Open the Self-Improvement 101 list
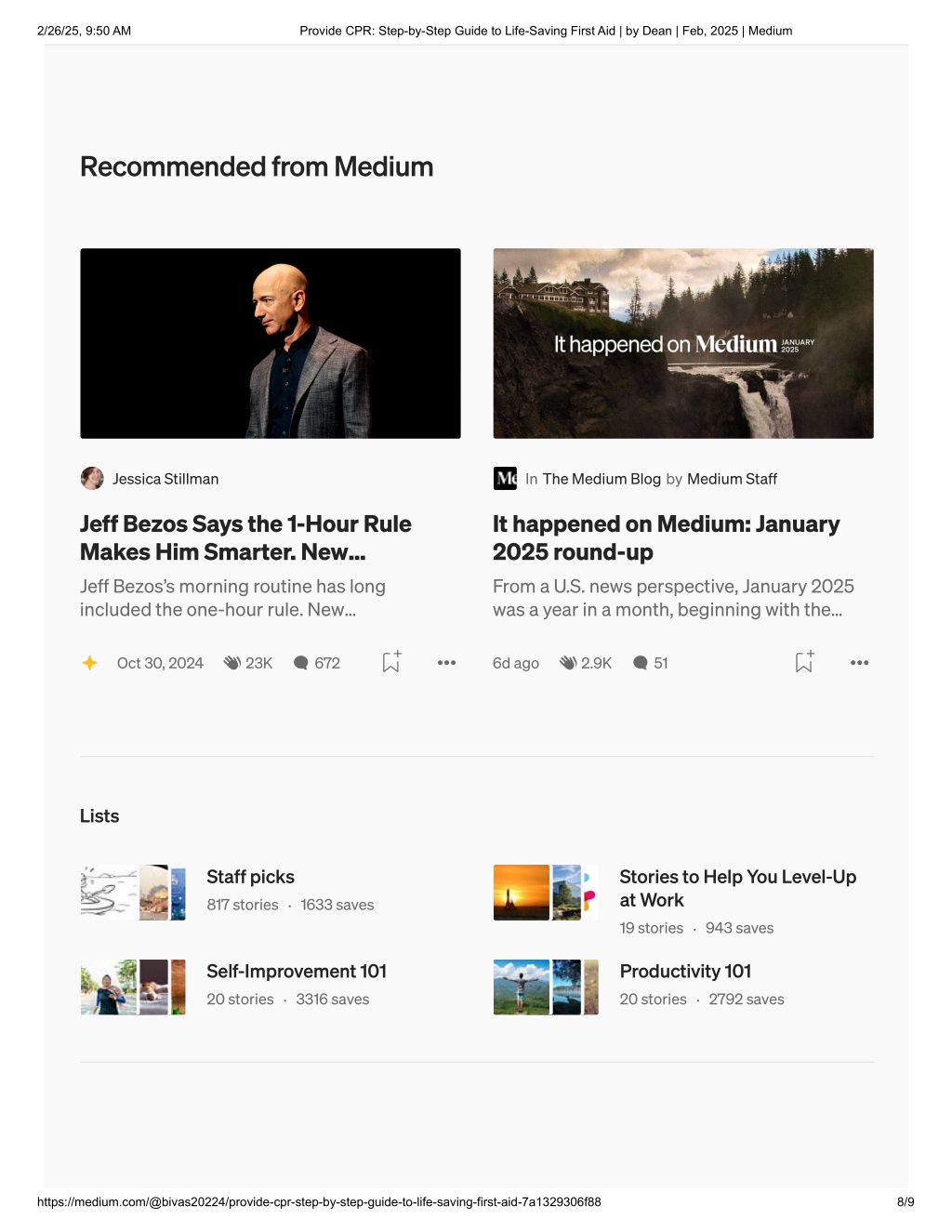Screen dimensions: 952x1232 (x=297, y=971)
